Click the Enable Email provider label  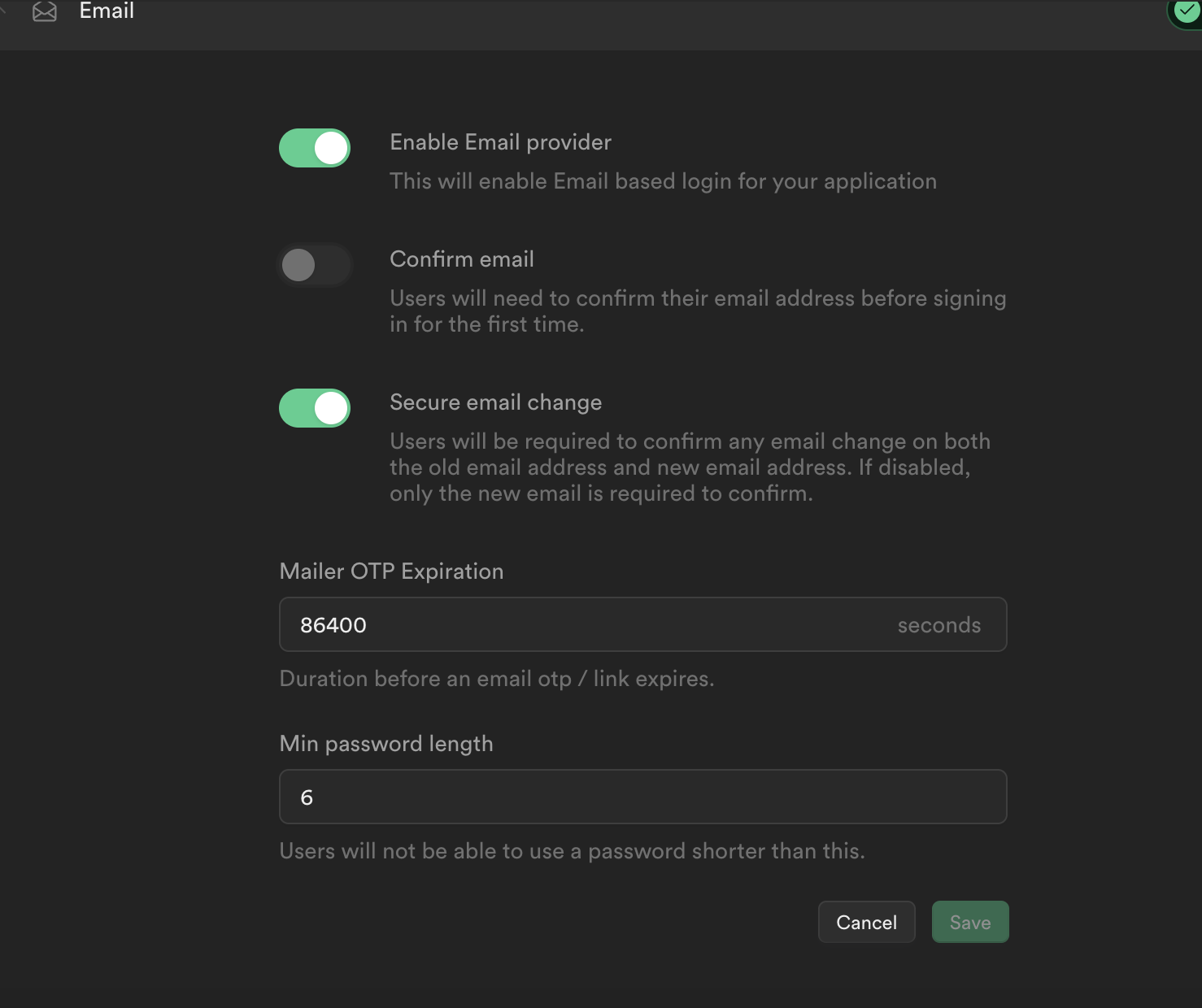(500, 142)
